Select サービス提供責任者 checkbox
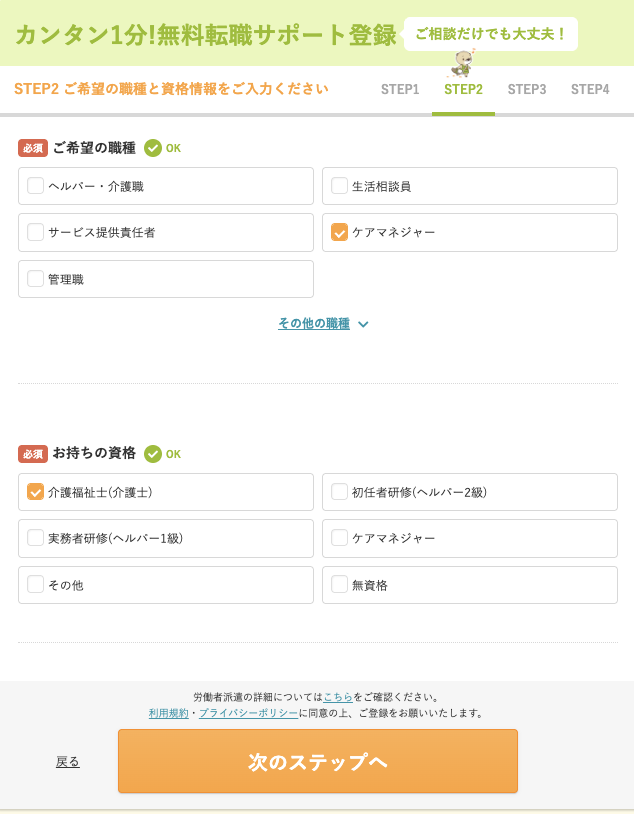 [35, 232]
